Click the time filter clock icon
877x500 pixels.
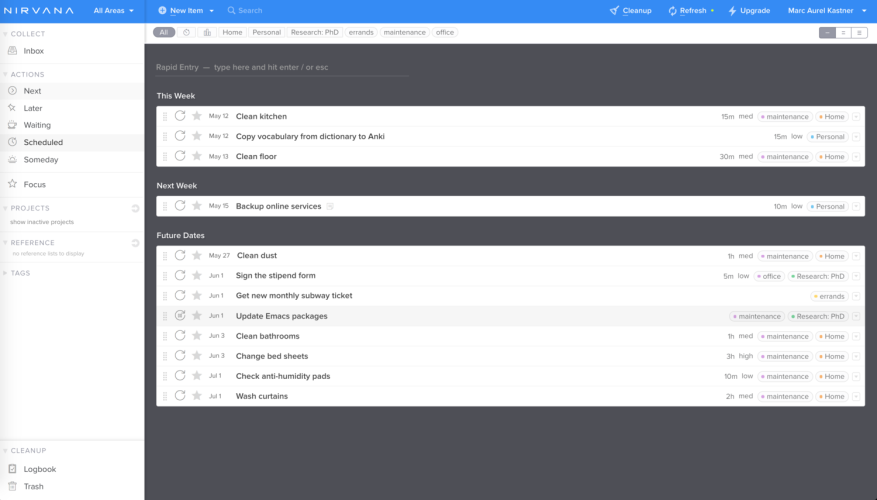(187, 33)
